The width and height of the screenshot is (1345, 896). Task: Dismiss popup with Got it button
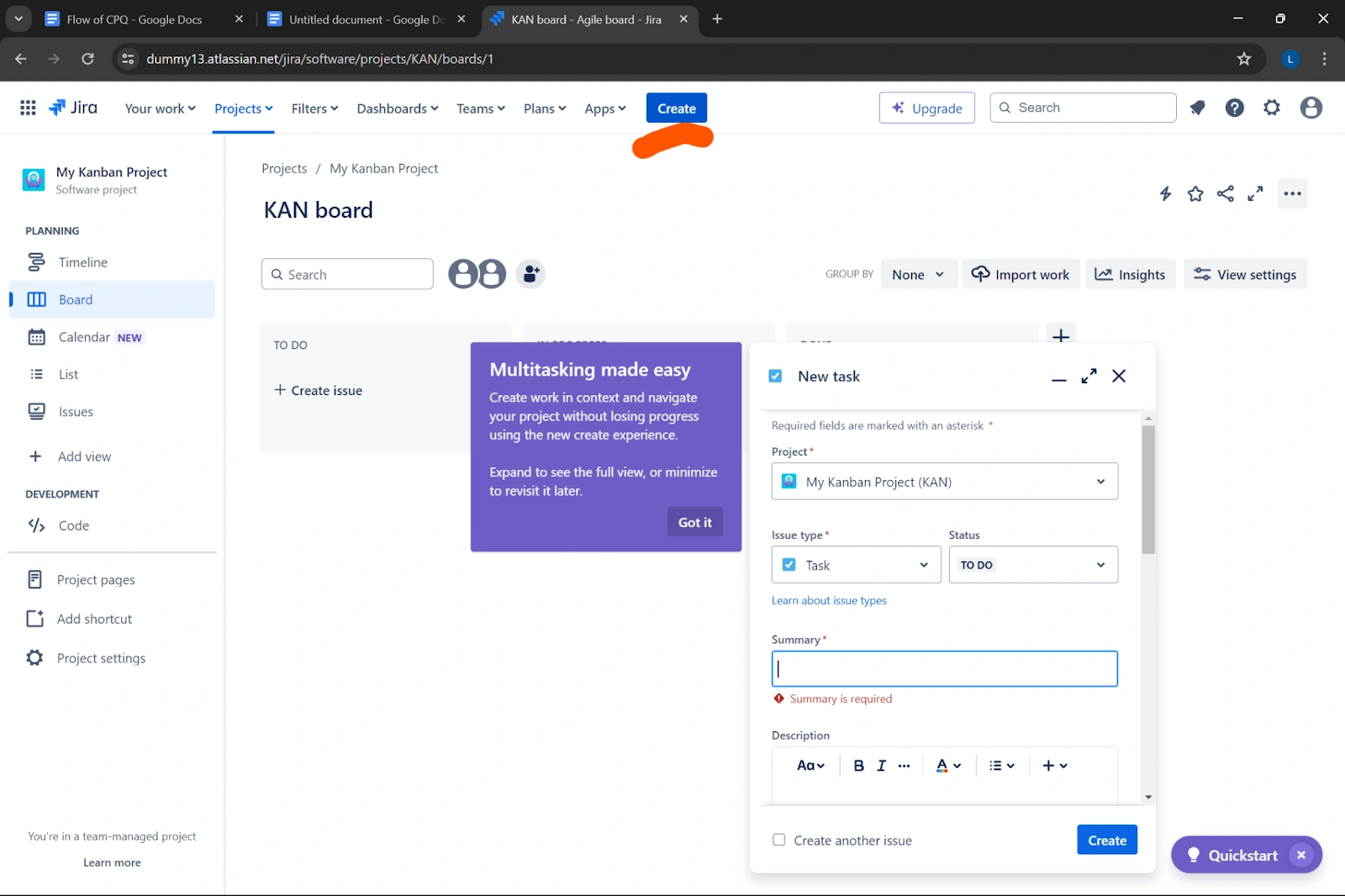click(x=694, y=521)
